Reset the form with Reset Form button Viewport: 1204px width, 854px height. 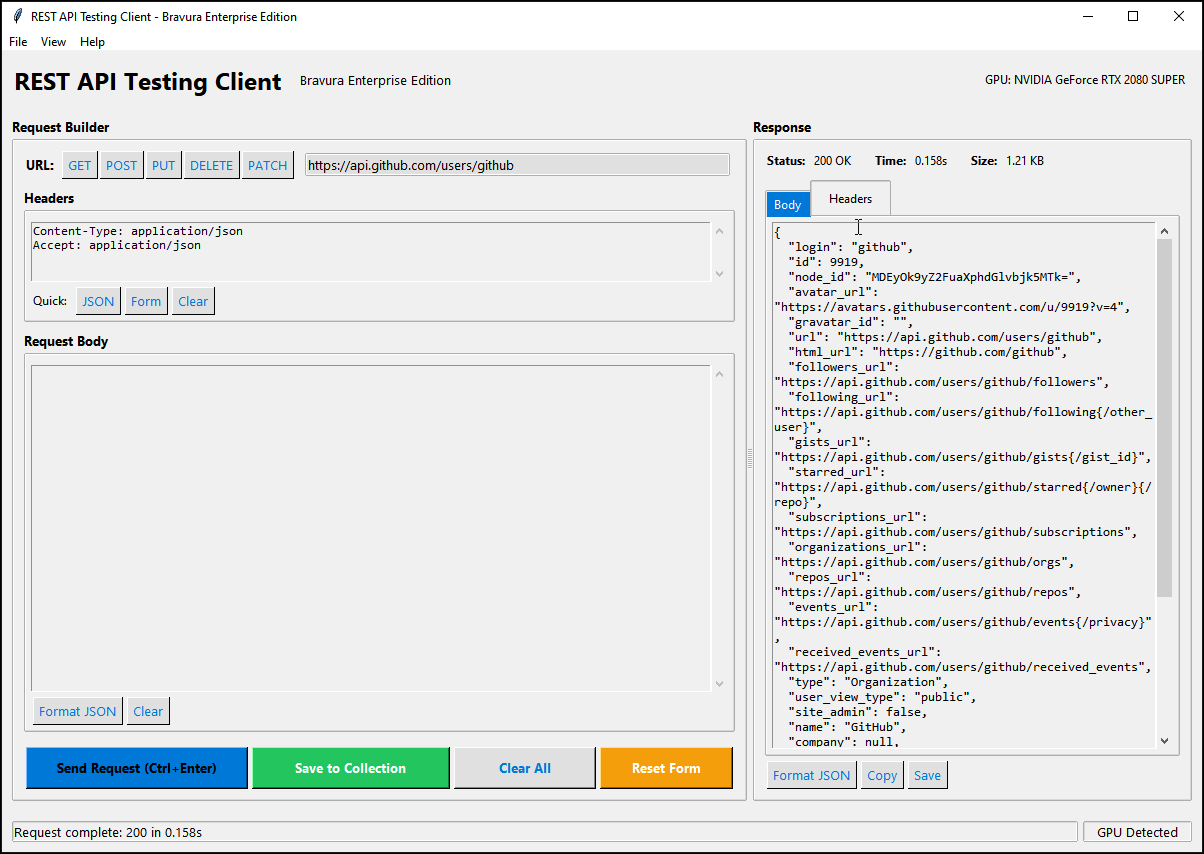(666, 767)
